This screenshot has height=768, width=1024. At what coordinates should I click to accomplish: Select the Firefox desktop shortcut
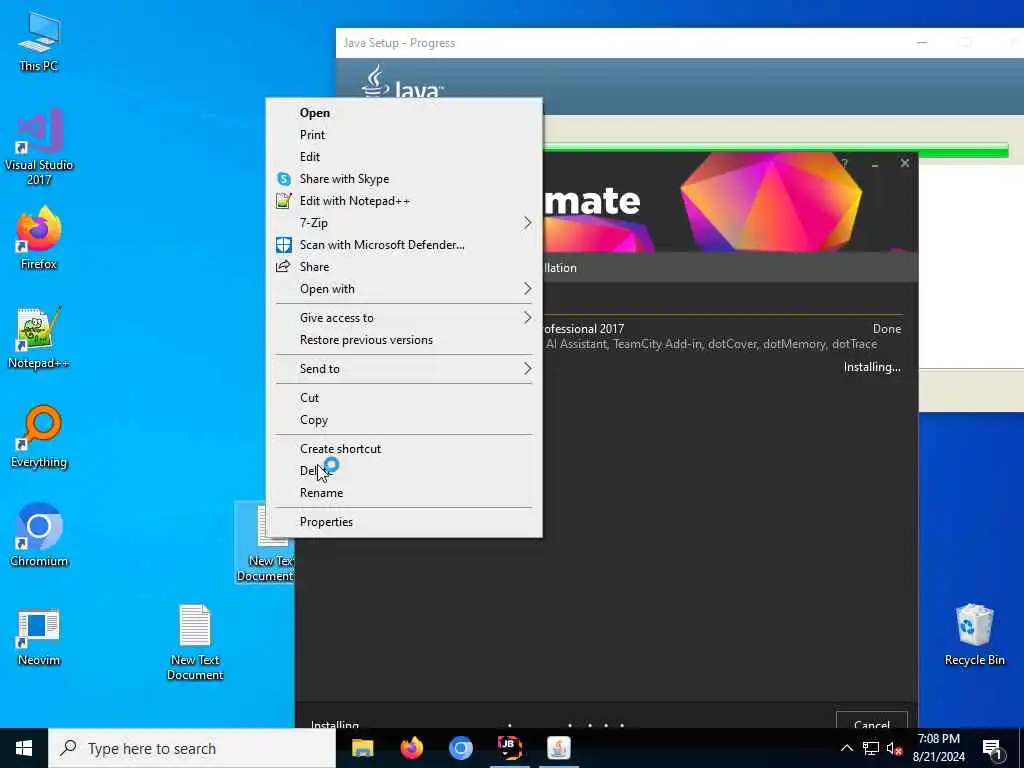click(39, 238)
